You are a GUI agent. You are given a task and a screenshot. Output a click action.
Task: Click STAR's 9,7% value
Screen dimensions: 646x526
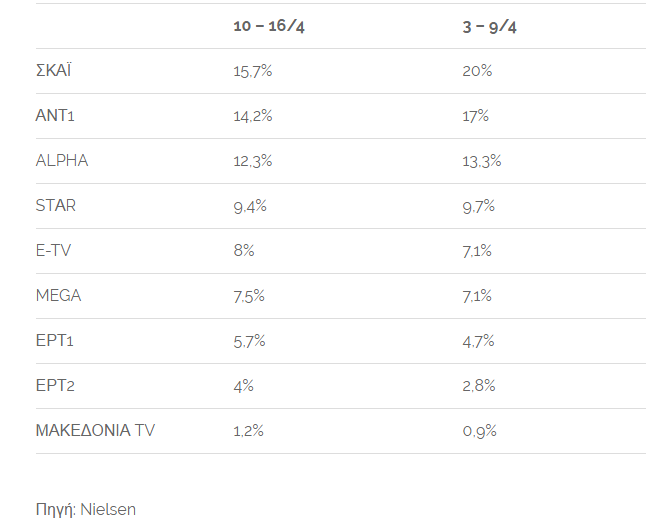point(478,206)
